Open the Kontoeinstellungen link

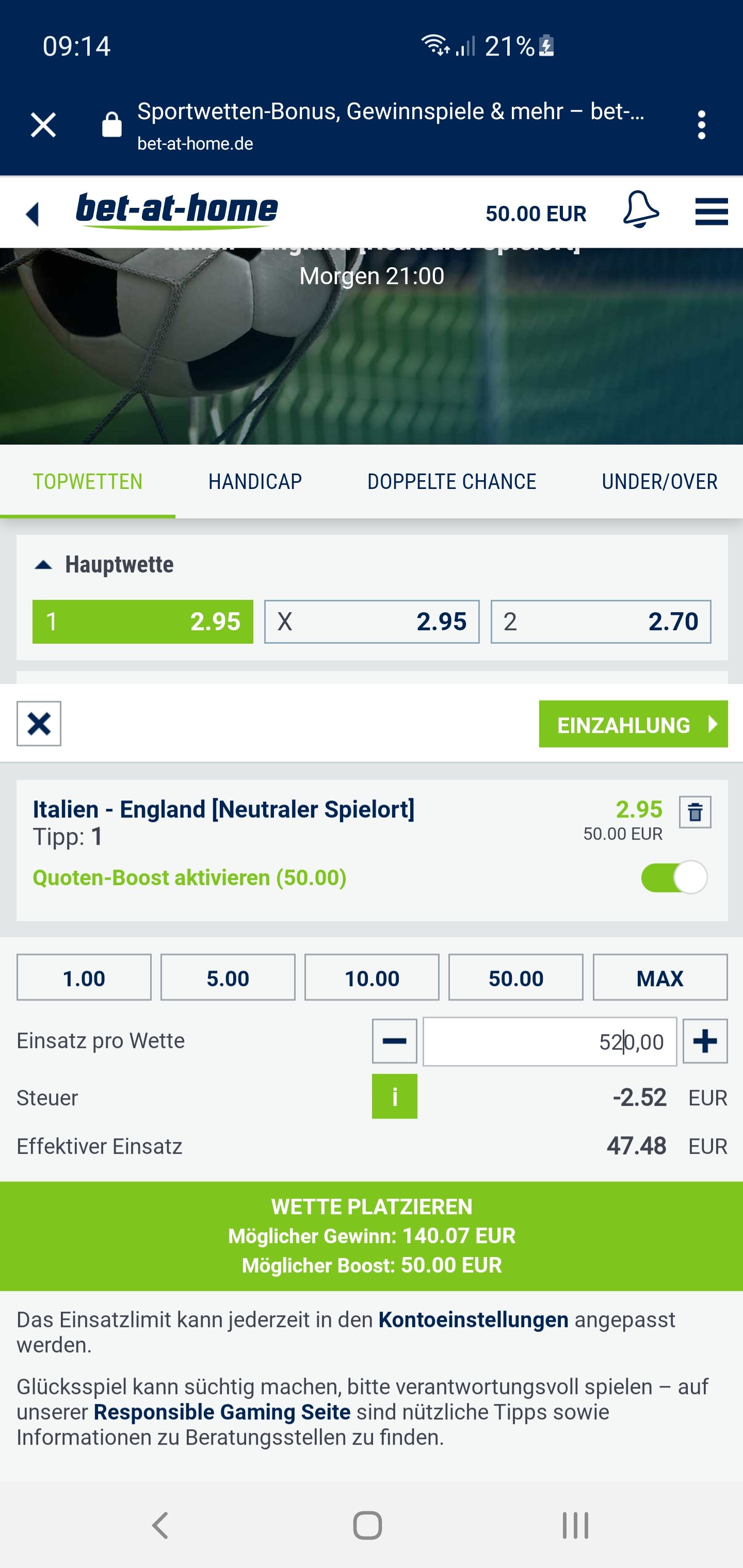[x=473, y=1320]
